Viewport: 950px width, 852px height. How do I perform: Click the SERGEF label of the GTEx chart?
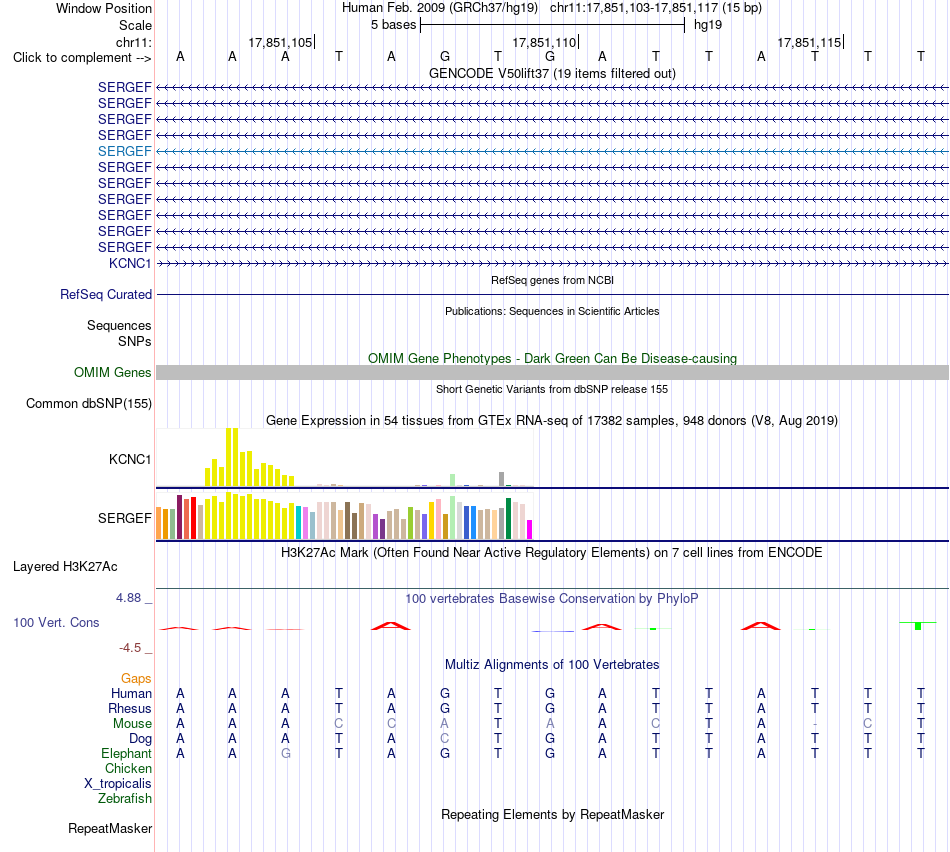coord(124,518)
